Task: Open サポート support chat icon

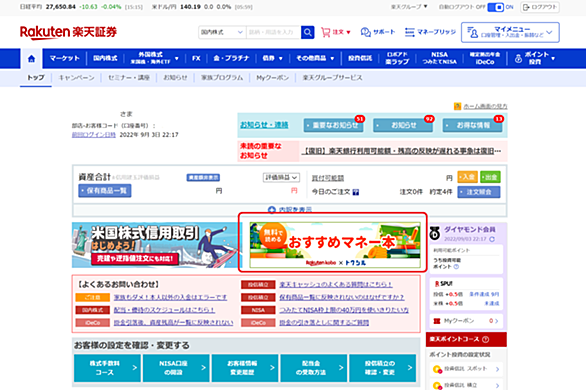Action: 366,32
